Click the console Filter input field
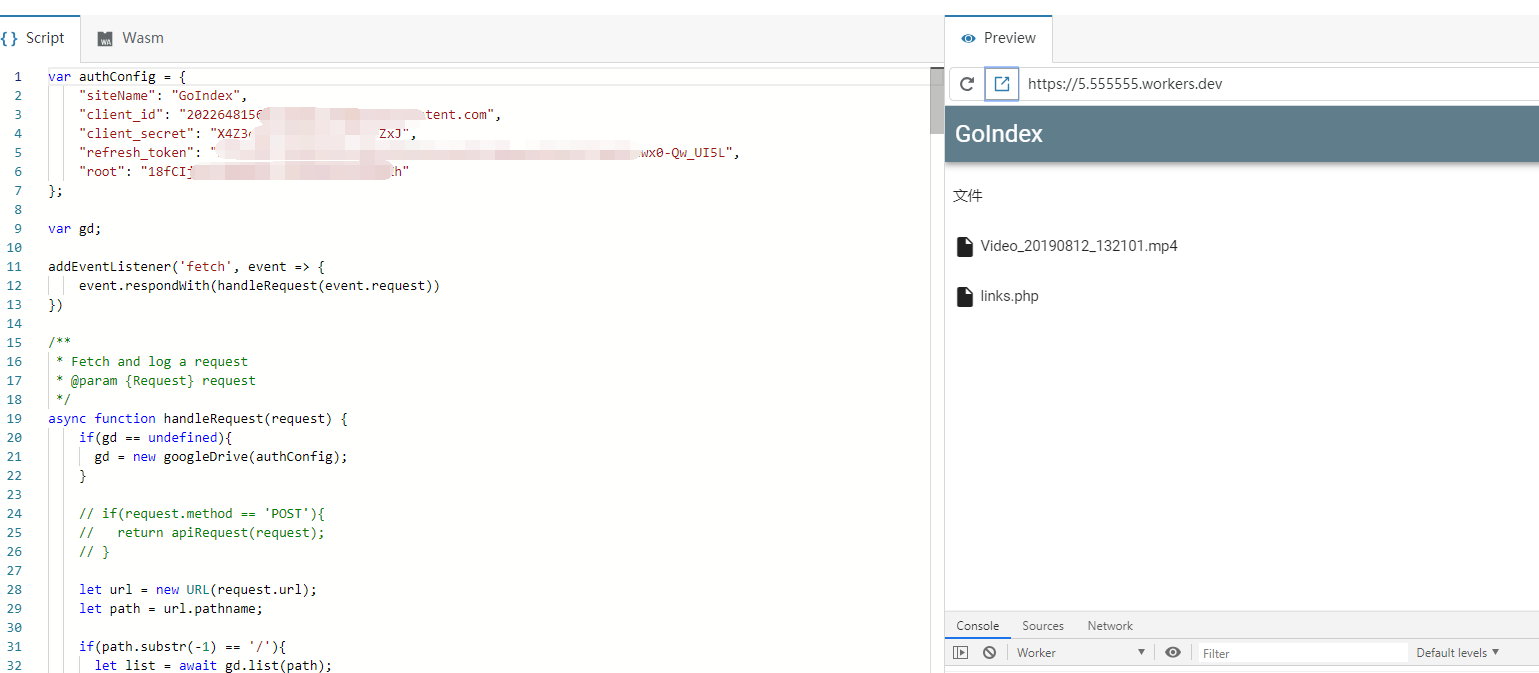This screenshot has height=673, width=1539. 1300,653
